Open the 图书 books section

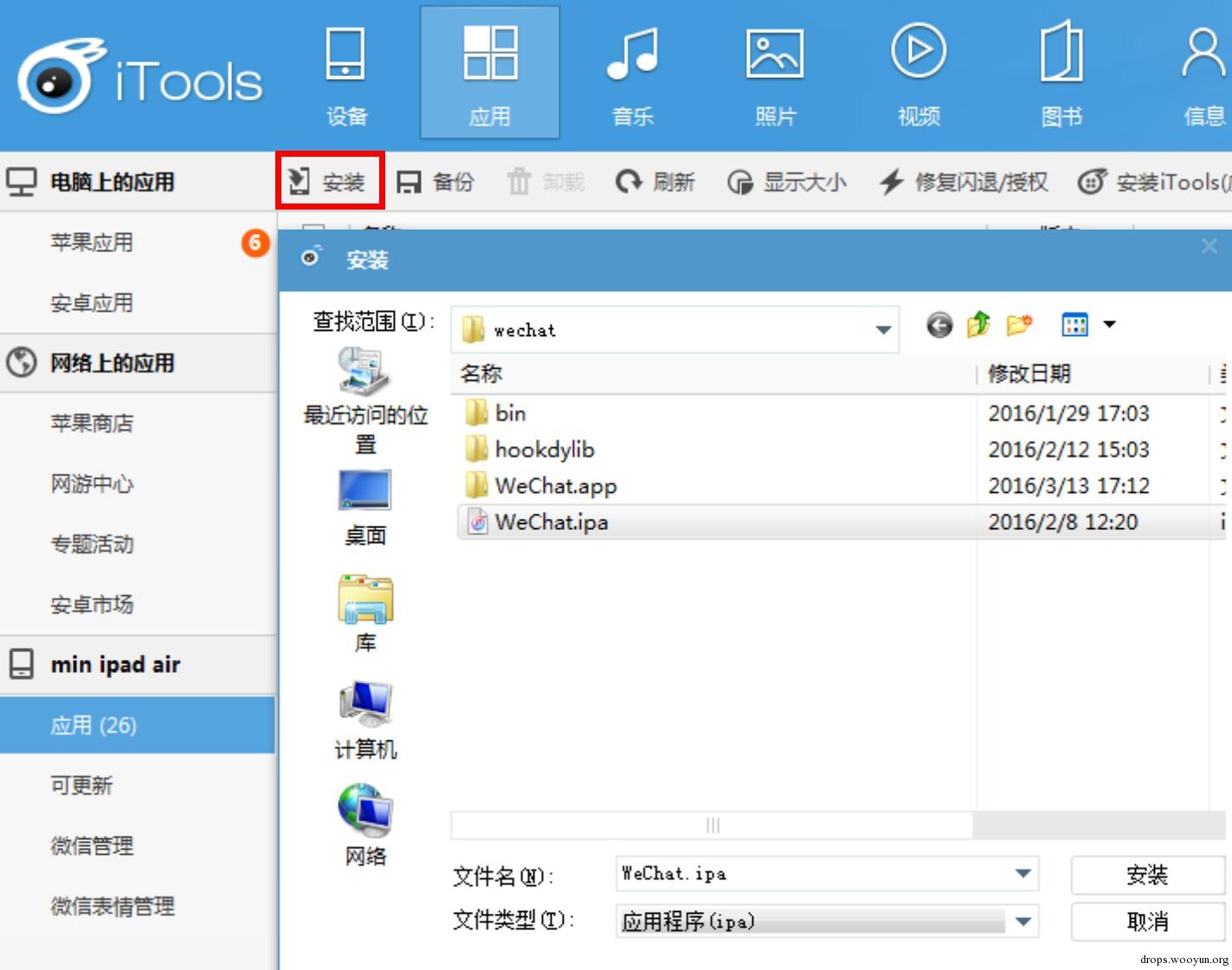(1061, 76)
